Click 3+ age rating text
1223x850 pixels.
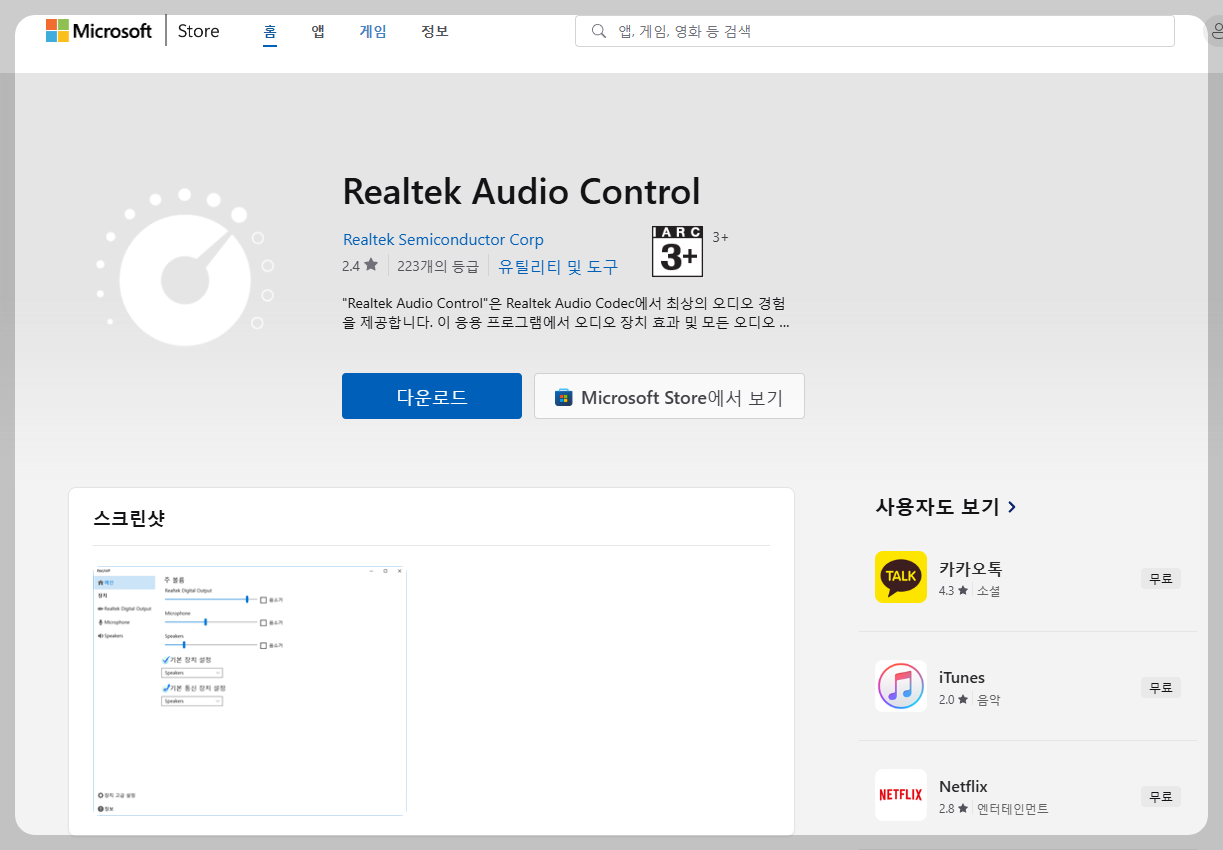[720, 237]
